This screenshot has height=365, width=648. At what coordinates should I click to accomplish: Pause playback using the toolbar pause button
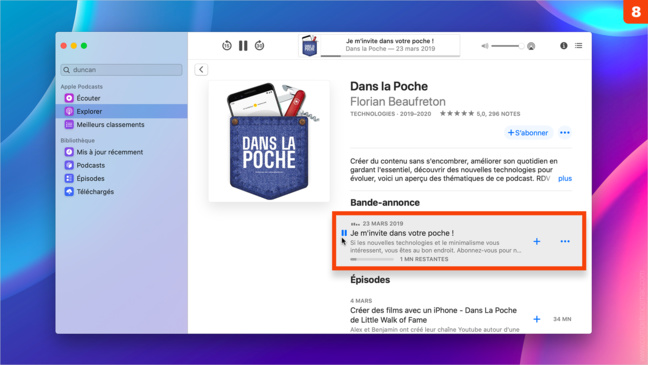(x=243, y=46)
